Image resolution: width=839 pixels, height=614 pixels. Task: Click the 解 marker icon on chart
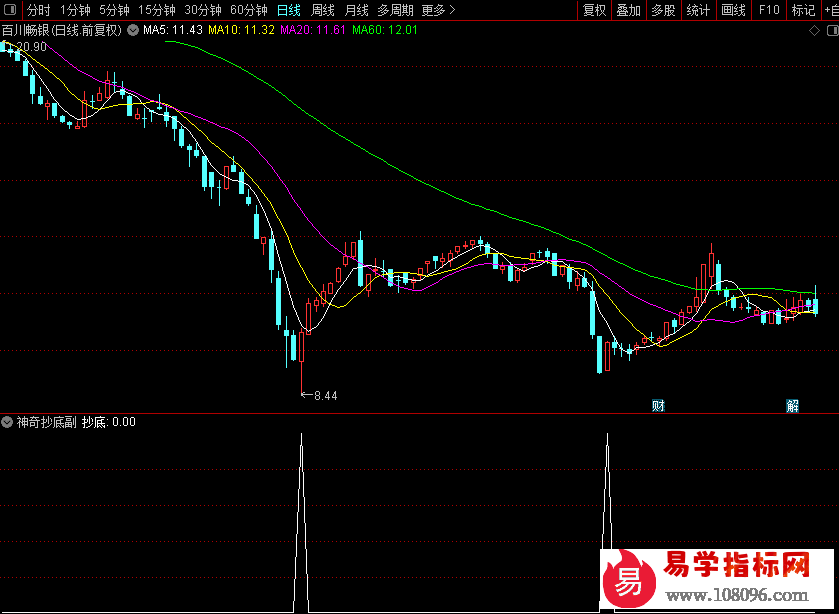click(792, 405)
